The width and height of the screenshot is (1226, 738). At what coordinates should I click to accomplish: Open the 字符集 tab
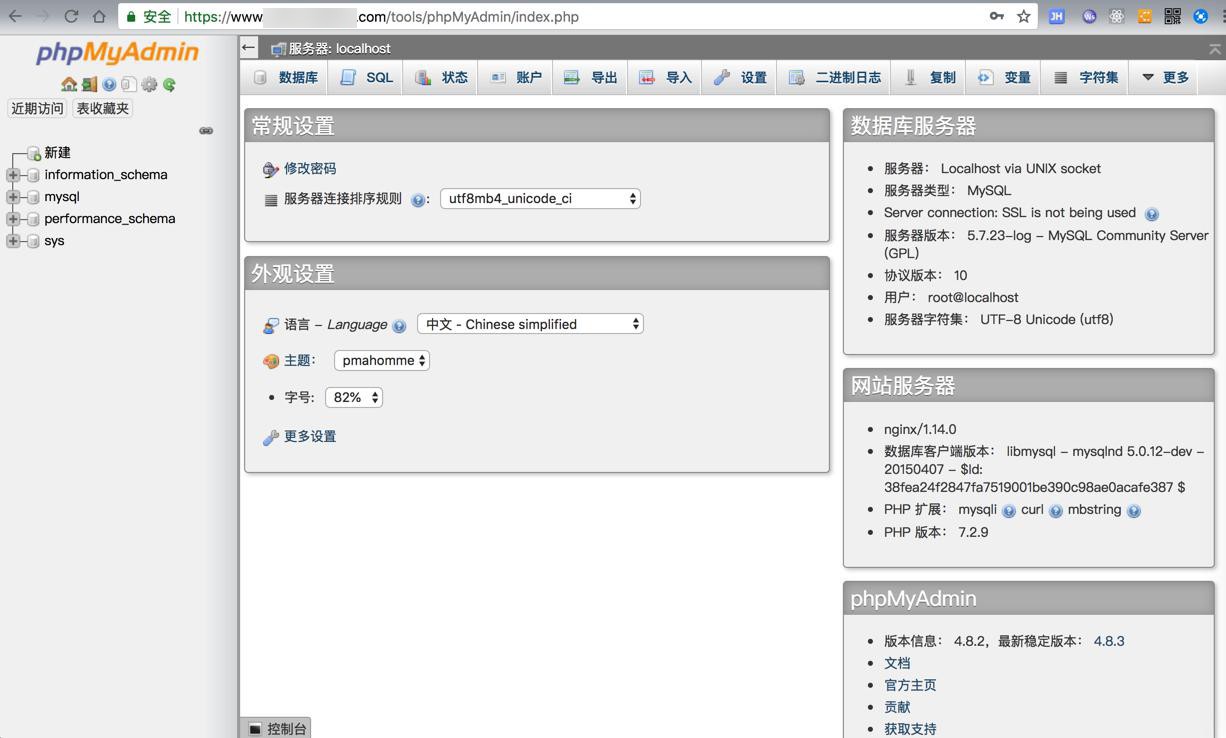click(x=1086, y=77)
